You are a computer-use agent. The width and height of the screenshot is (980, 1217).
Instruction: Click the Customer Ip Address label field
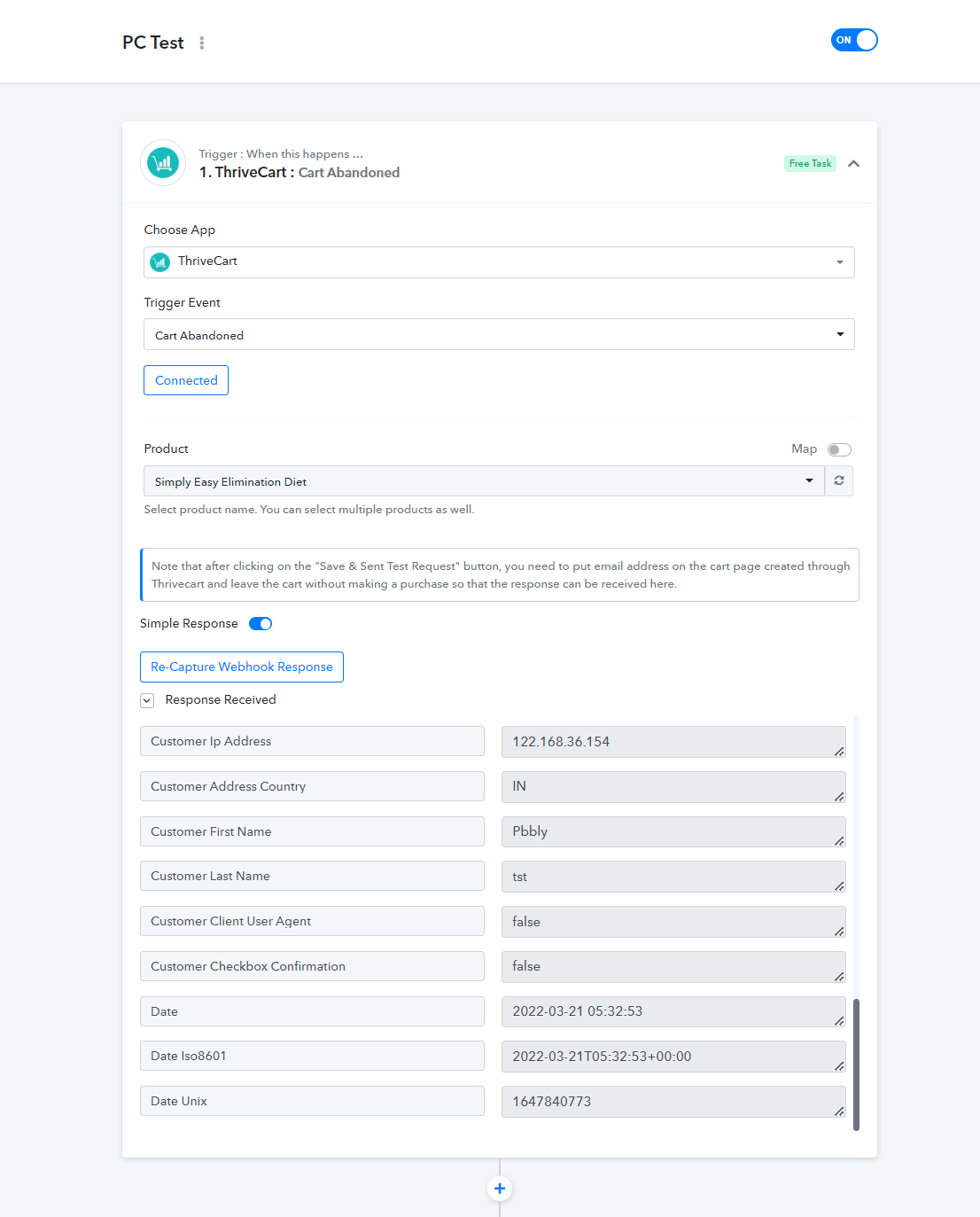point(312,741)
